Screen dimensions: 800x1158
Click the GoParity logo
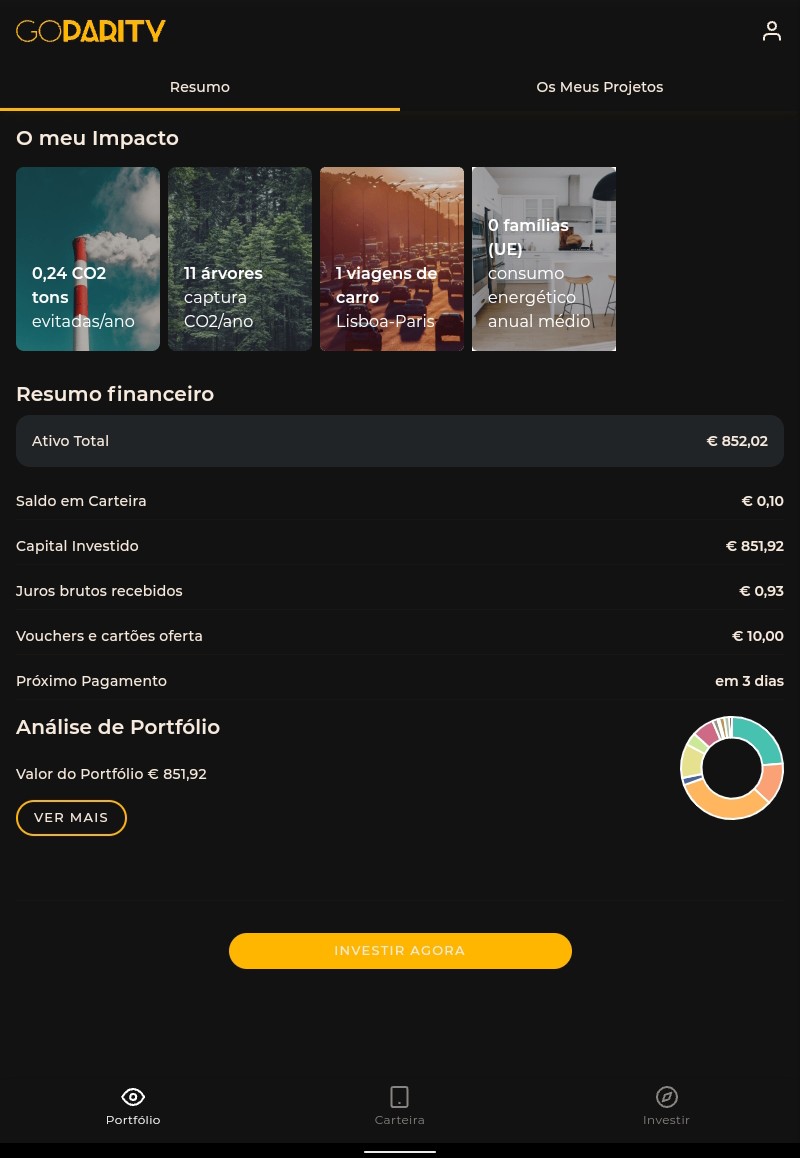pyautogui.click(x=91, y=31)
